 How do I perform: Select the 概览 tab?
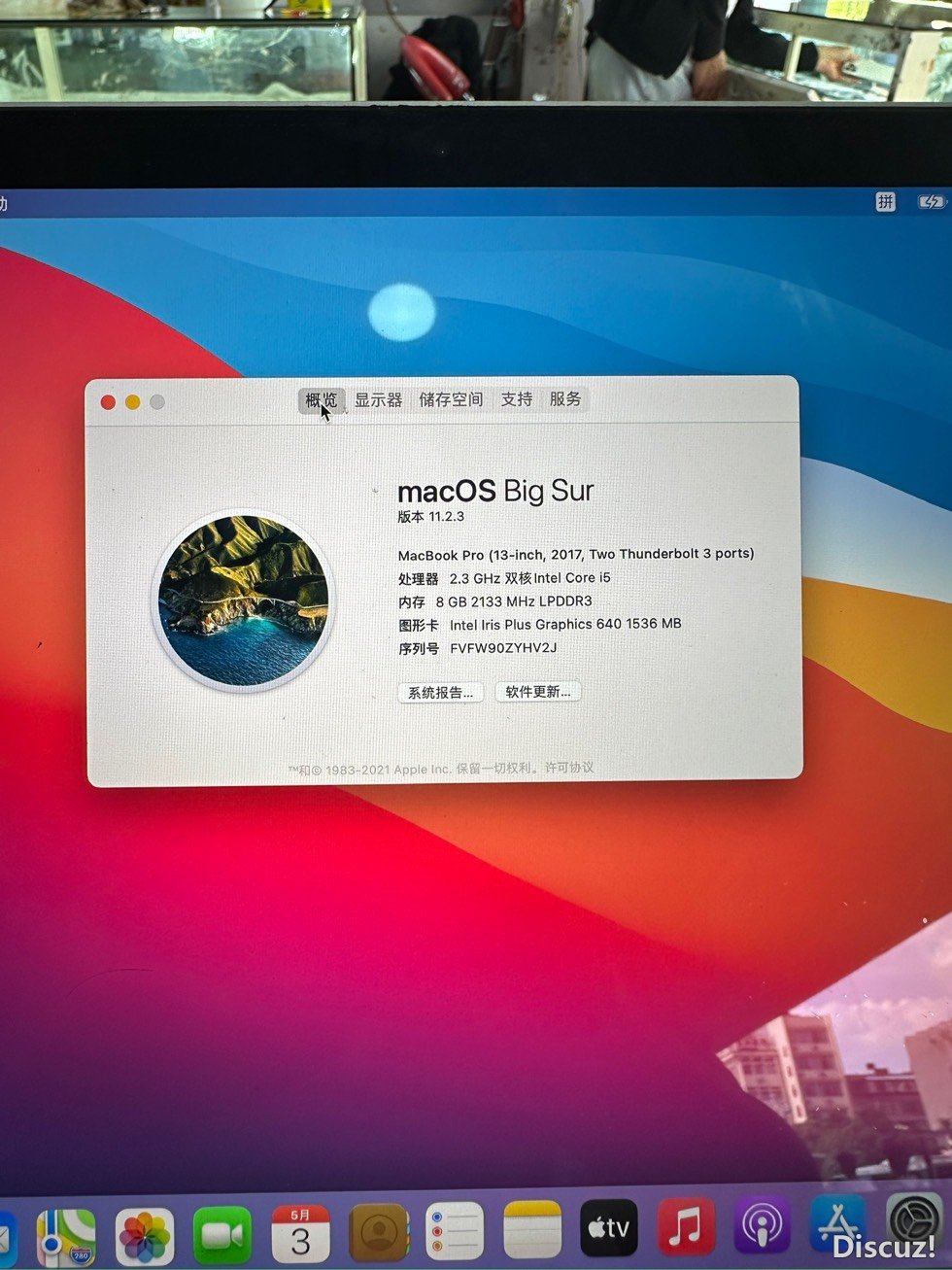tap(321, 399)
